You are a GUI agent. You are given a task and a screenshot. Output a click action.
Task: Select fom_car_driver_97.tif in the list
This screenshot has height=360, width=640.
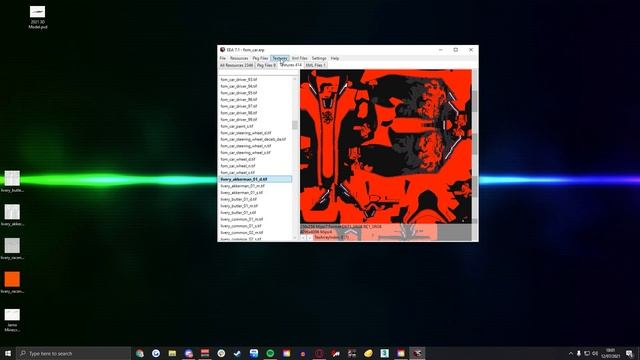(x=255, y=106)
